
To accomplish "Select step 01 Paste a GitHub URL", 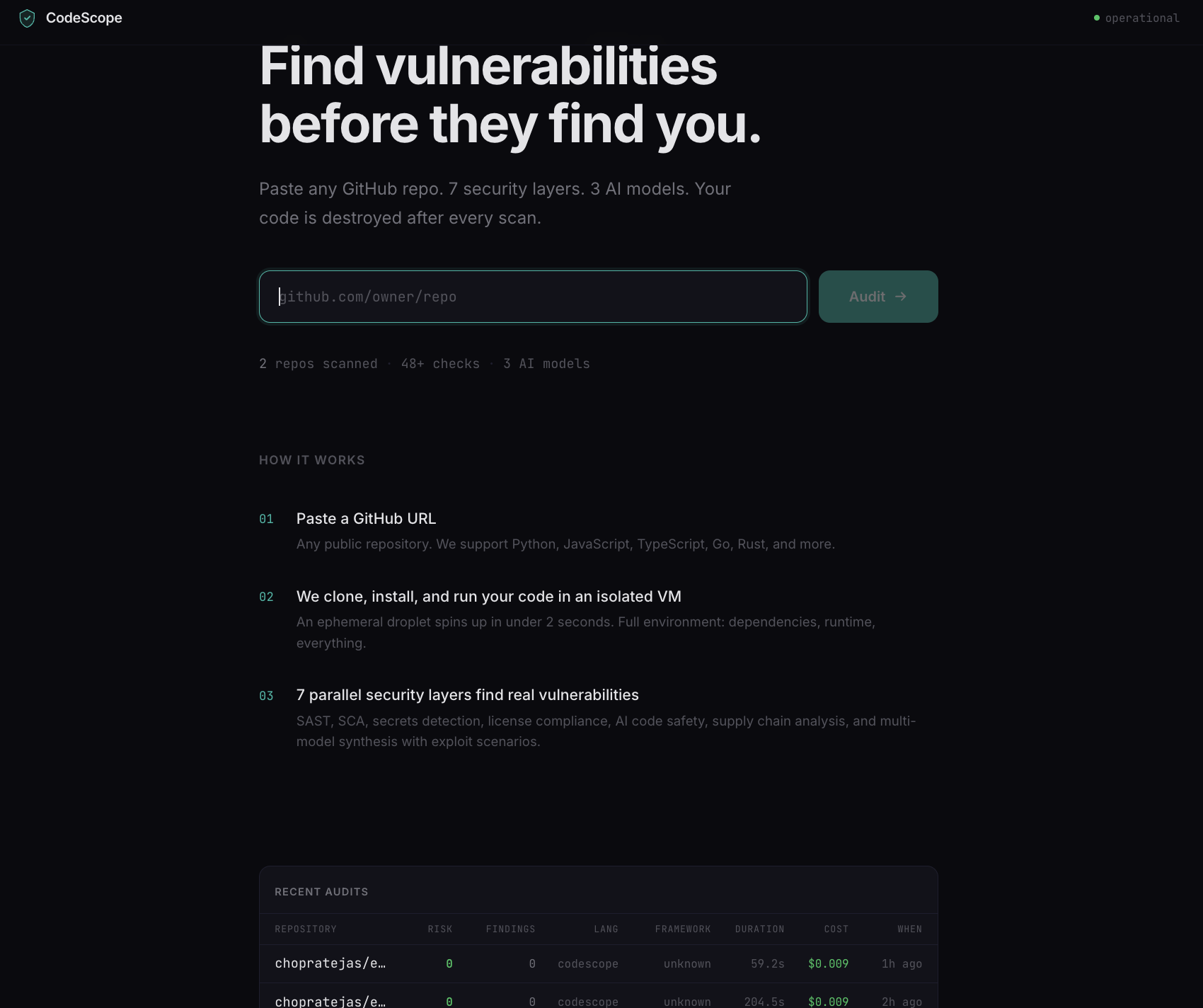I will 366,519.
